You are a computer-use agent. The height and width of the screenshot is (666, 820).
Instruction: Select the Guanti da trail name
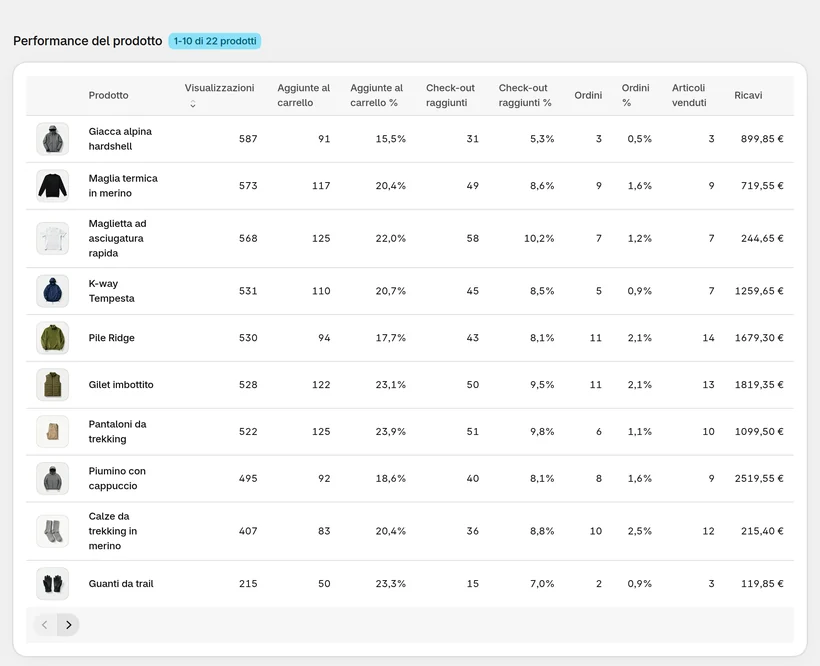click(x=121, y=584)
